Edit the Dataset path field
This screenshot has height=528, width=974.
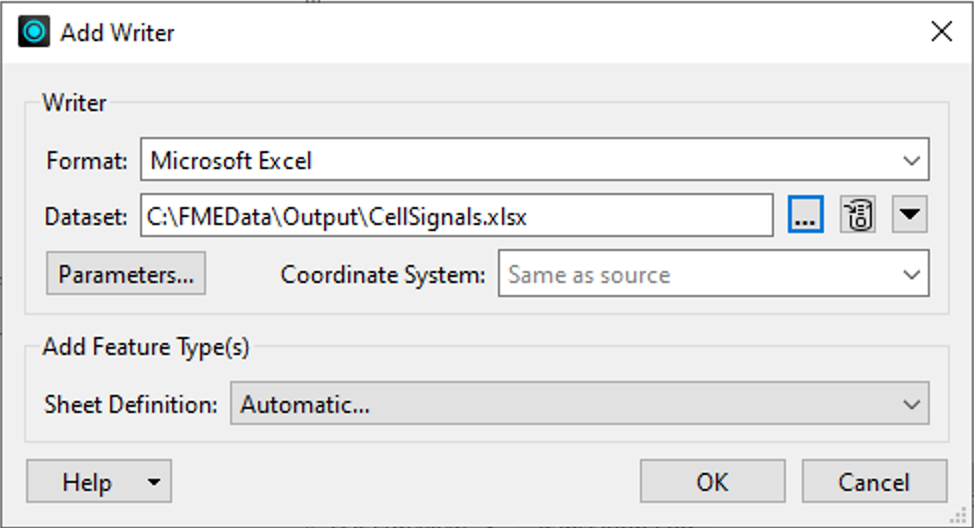pos(457,216)
